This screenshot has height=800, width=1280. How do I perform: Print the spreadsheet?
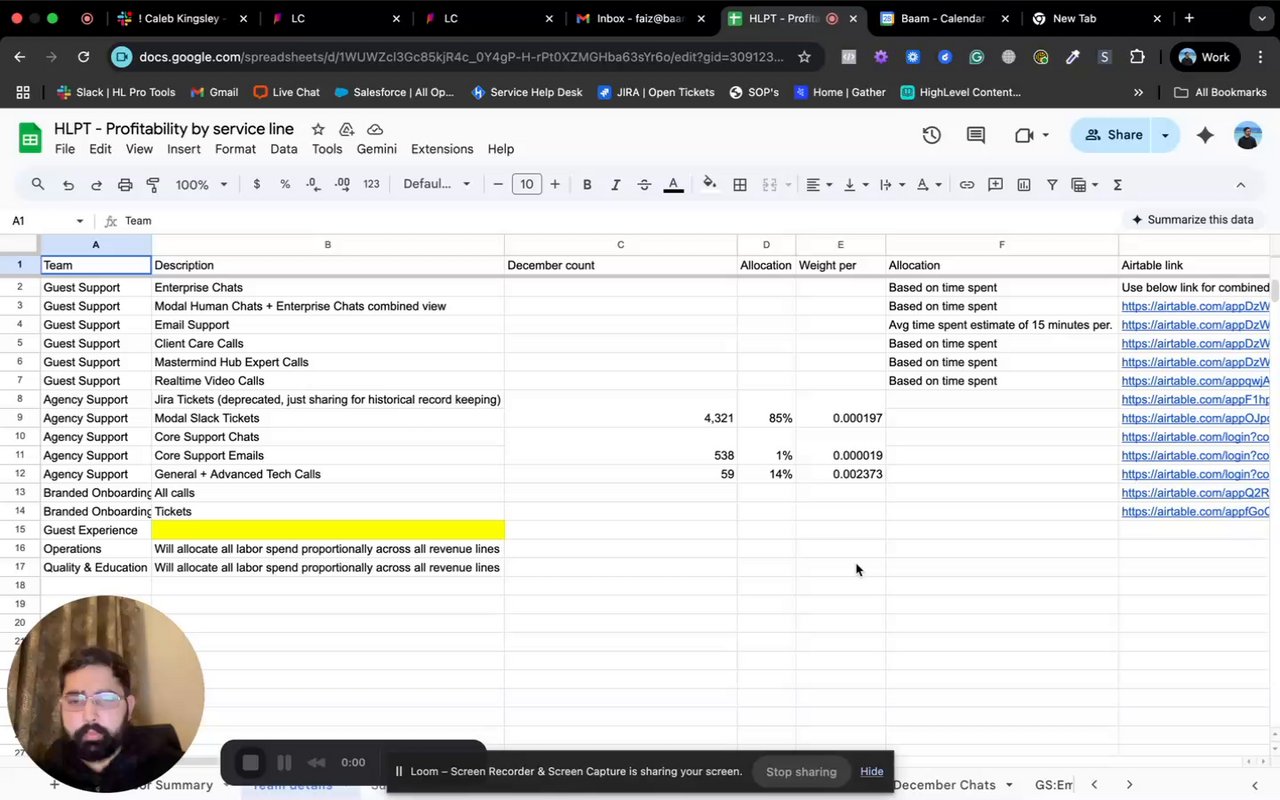click(125, 184)
